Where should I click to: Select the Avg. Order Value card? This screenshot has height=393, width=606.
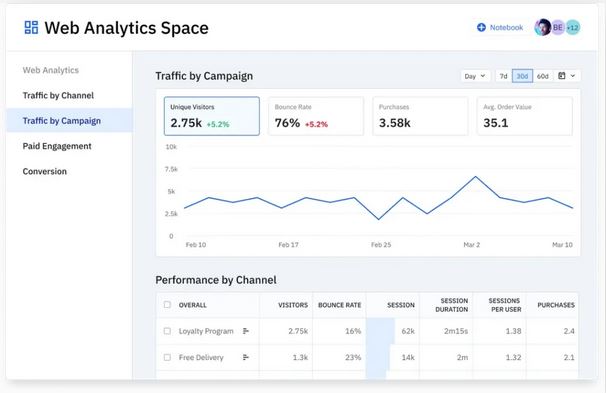524,116
